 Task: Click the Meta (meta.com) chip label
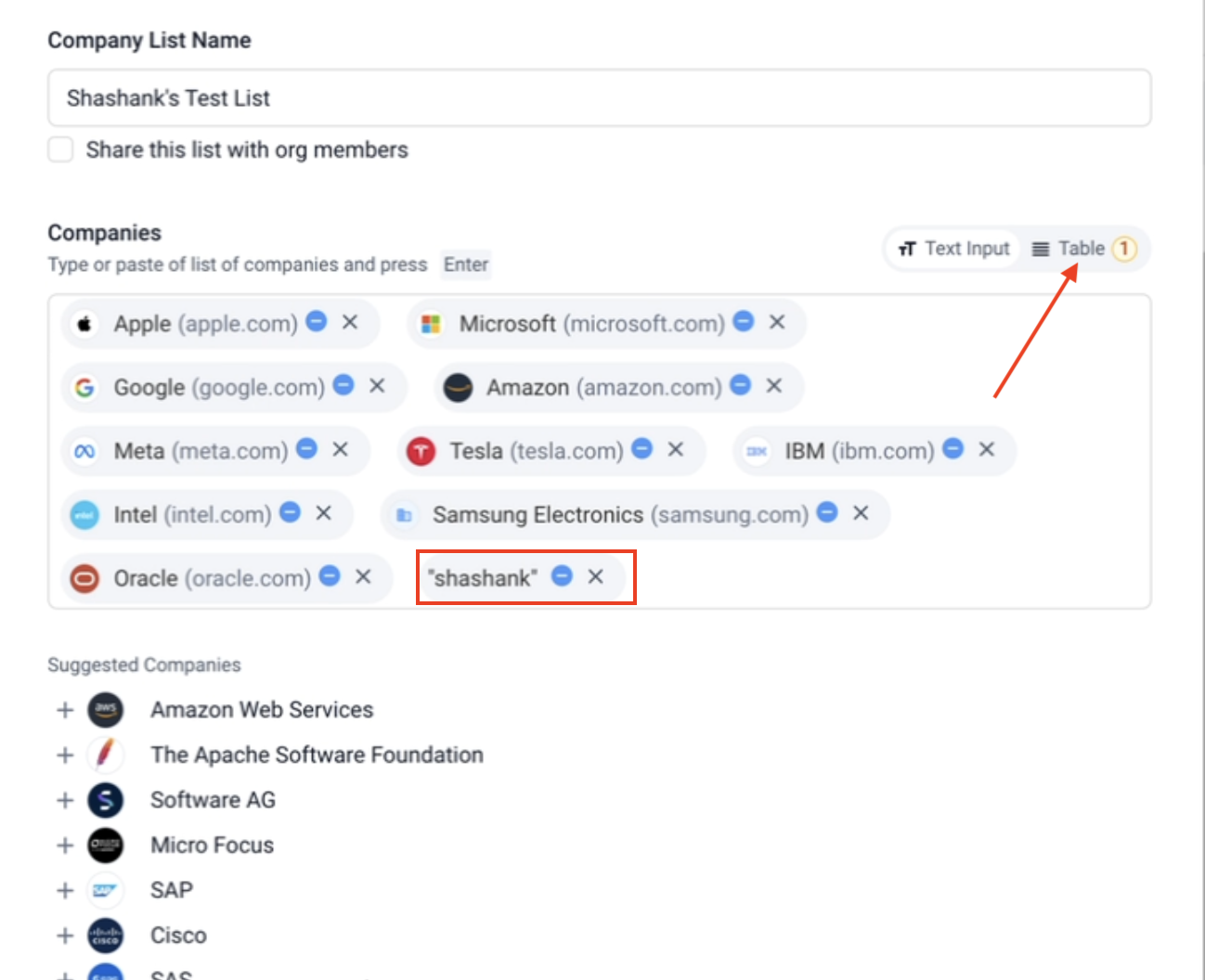point(201,451)
